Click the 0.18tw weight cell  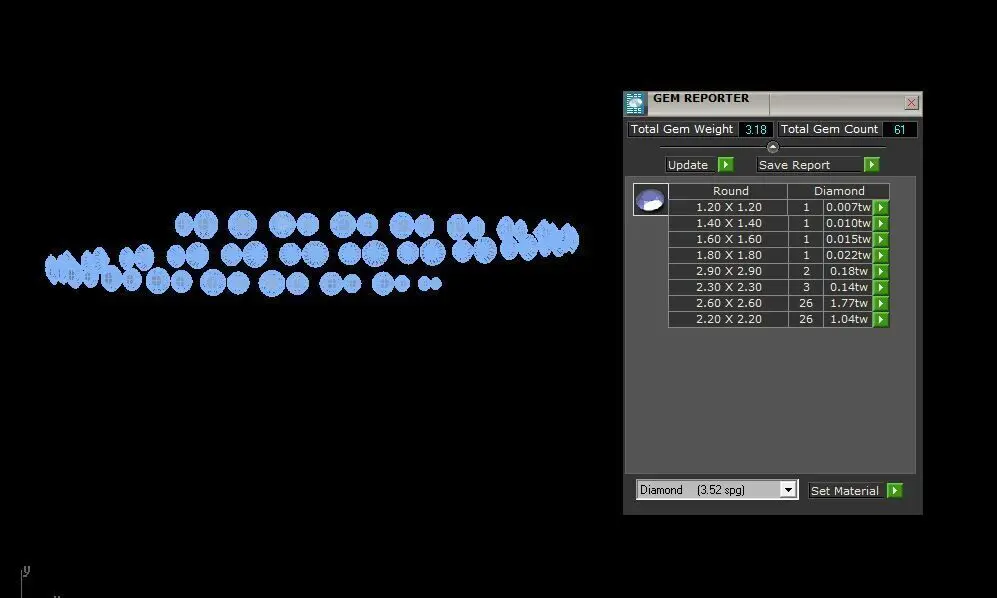848,271
